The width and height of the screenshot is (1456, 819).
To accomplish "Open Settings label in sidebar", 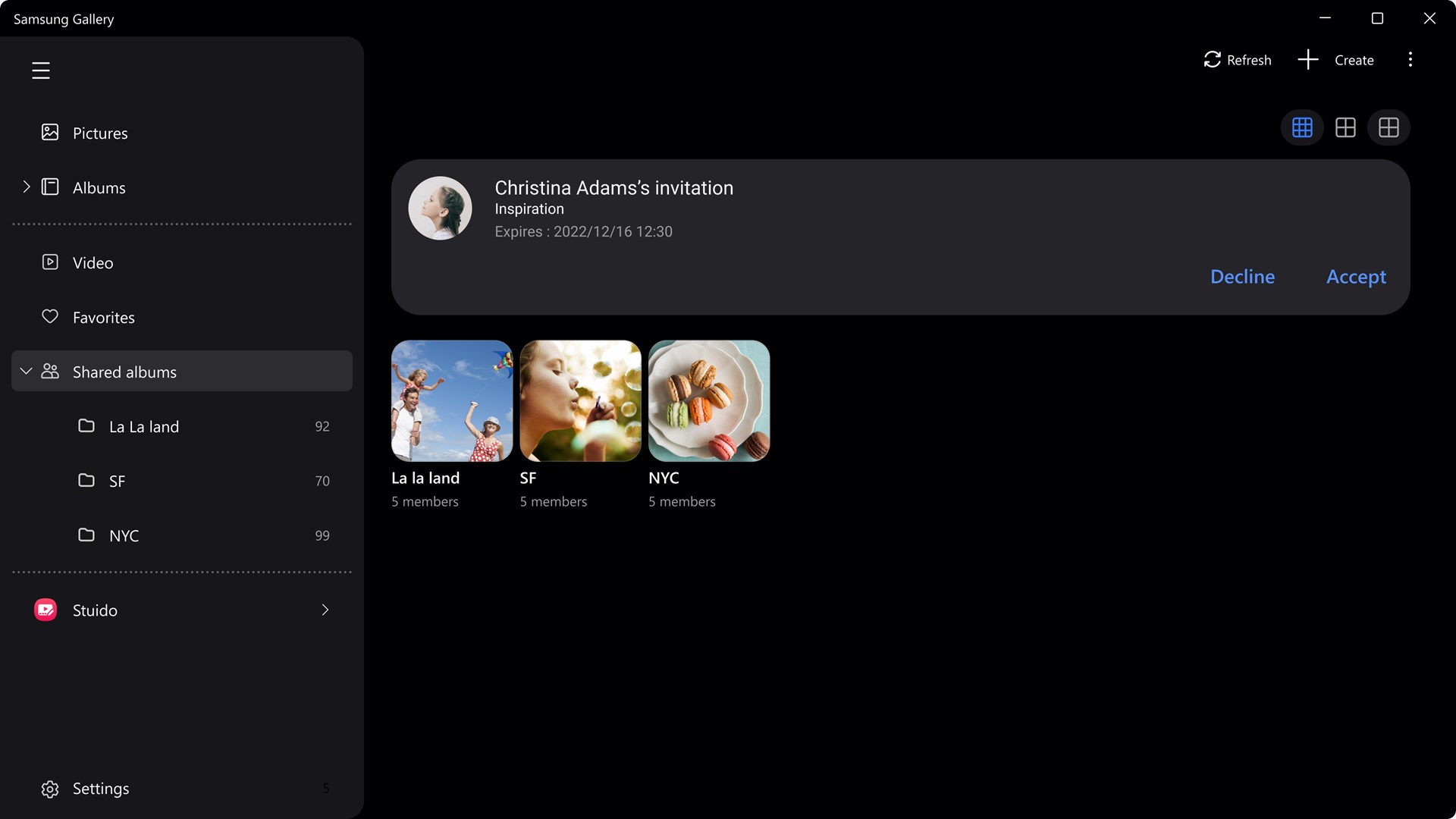I will (101, 789).
